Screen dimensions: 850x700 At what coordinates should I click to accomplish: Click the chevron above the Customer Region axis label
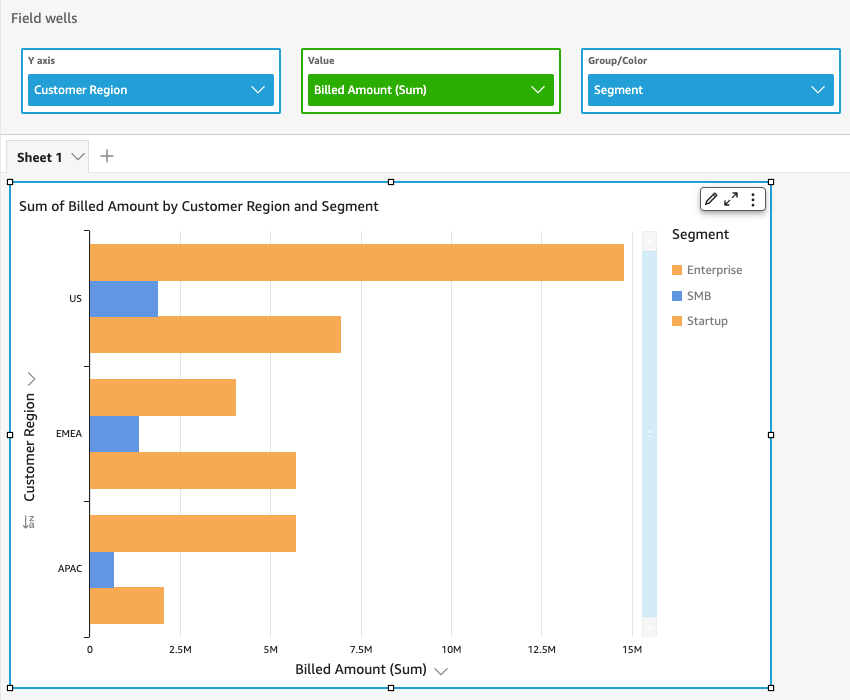coord(30,379)
